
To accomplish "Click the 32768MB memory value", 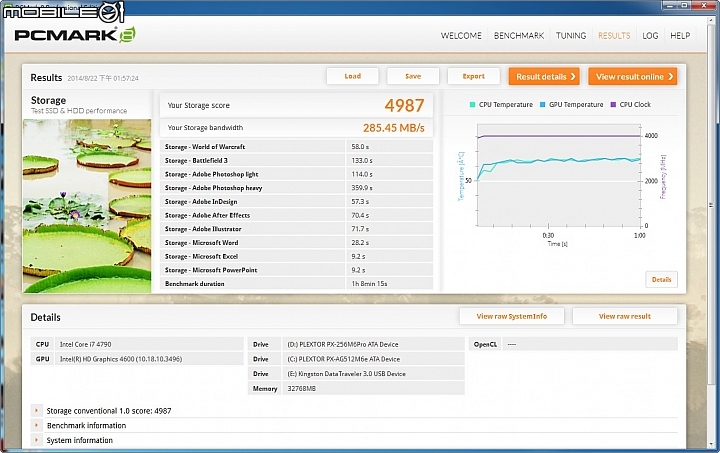I will (373, 388).
